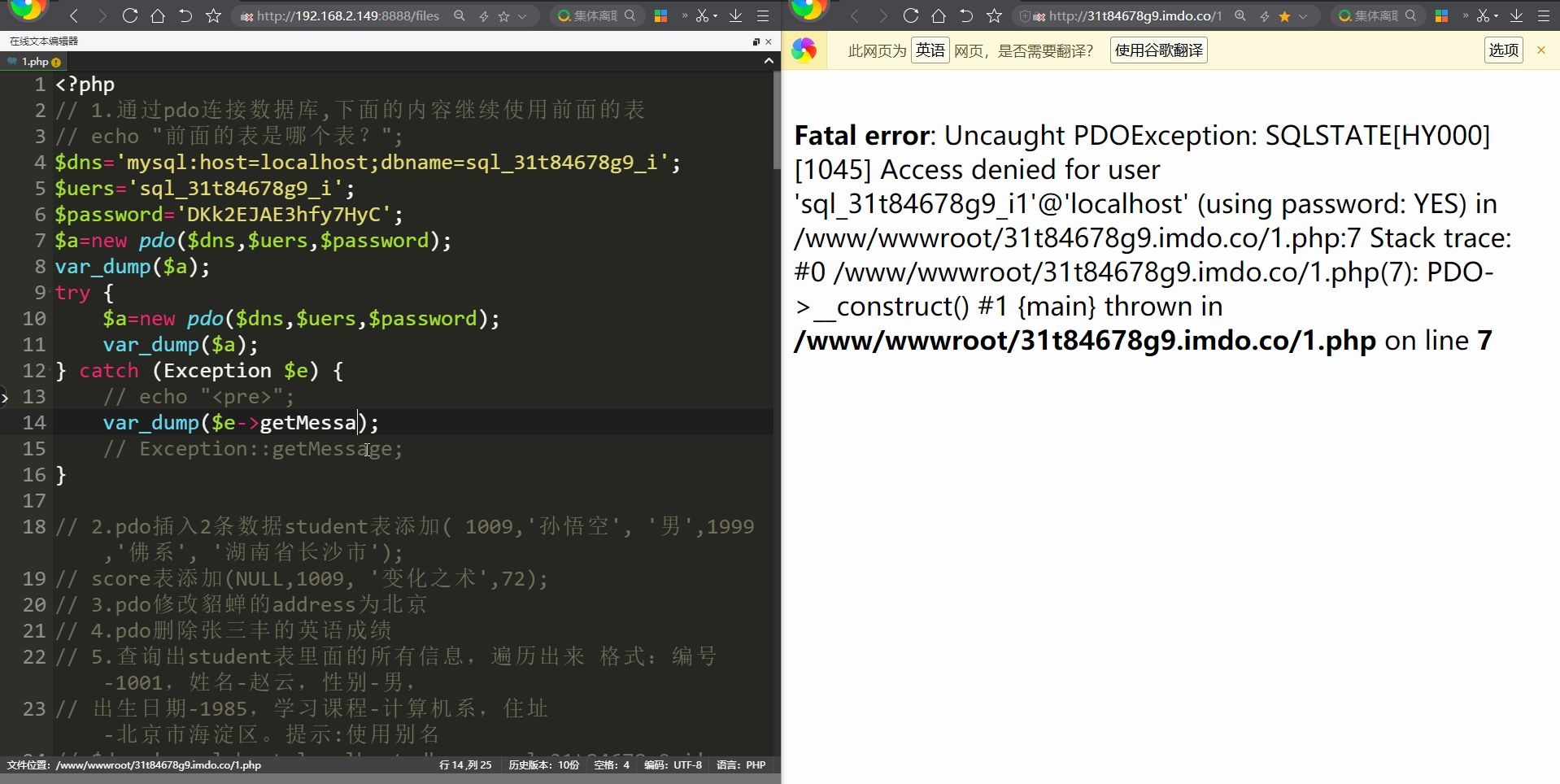The width and height of the screenshot is (1560, 784).
Task: Click the row 14, column 25 status indicator
Action: pyautogui.click(x=465, y=765)
